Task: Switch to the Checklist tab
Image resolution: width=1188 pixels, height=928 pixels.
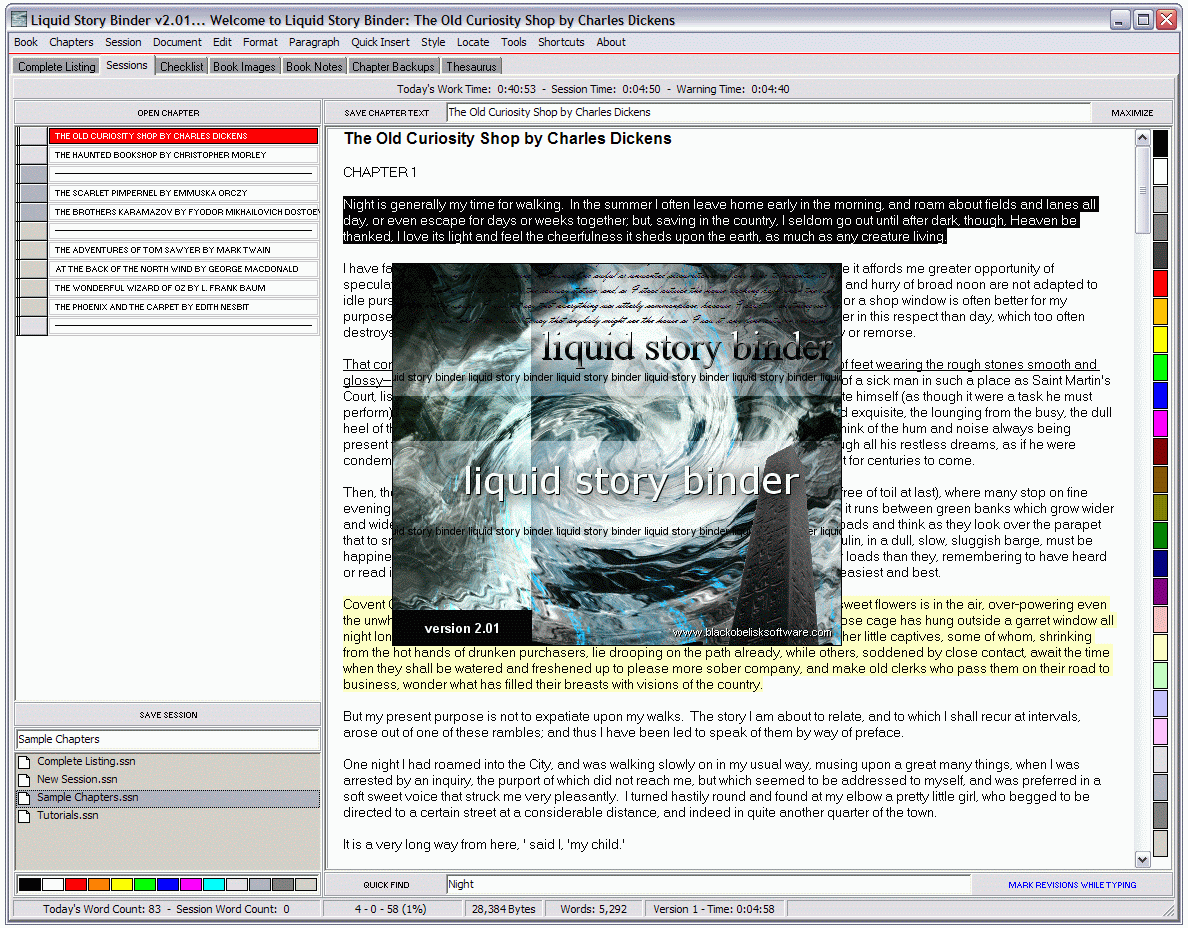Action: coord(182,67)
